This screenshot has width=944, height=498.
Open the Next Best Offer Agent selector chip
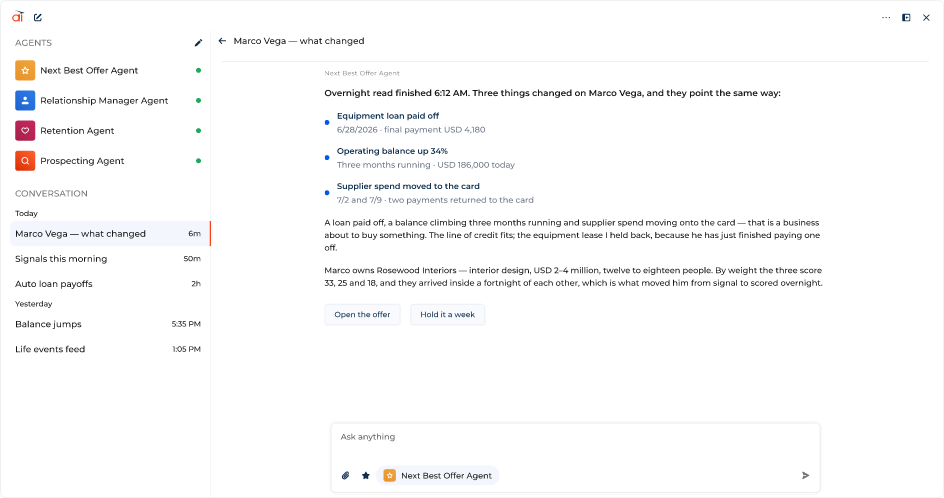click(x=438, y=476)
